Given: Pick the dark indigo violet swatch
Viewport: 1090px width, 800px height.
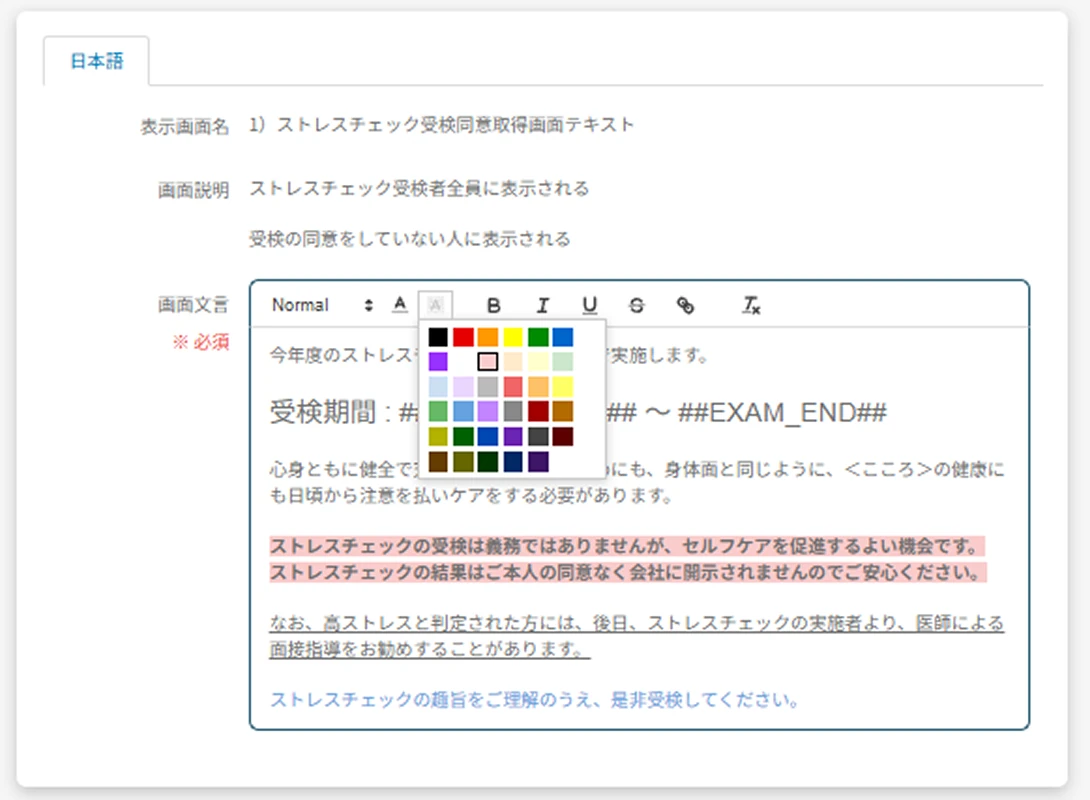Looking at the screenshot, I should (538, 462).
